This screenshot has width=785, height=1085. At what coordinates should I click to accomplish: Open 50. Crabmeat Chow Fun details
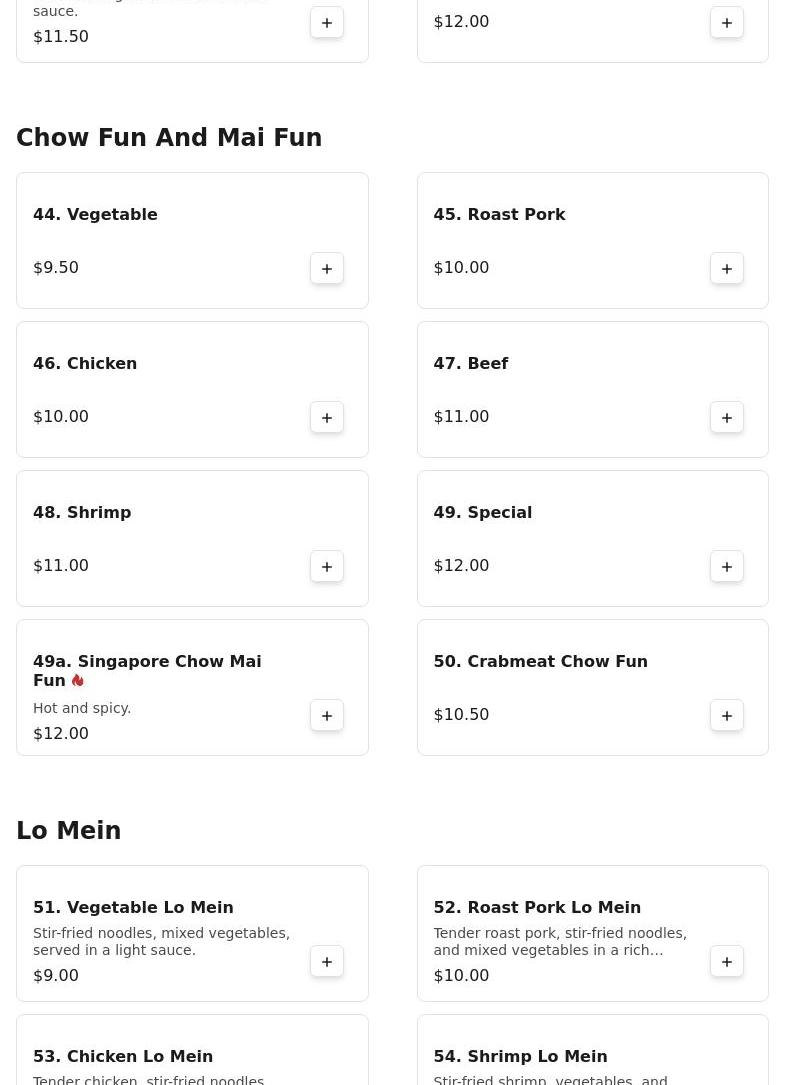click(540, 661)
